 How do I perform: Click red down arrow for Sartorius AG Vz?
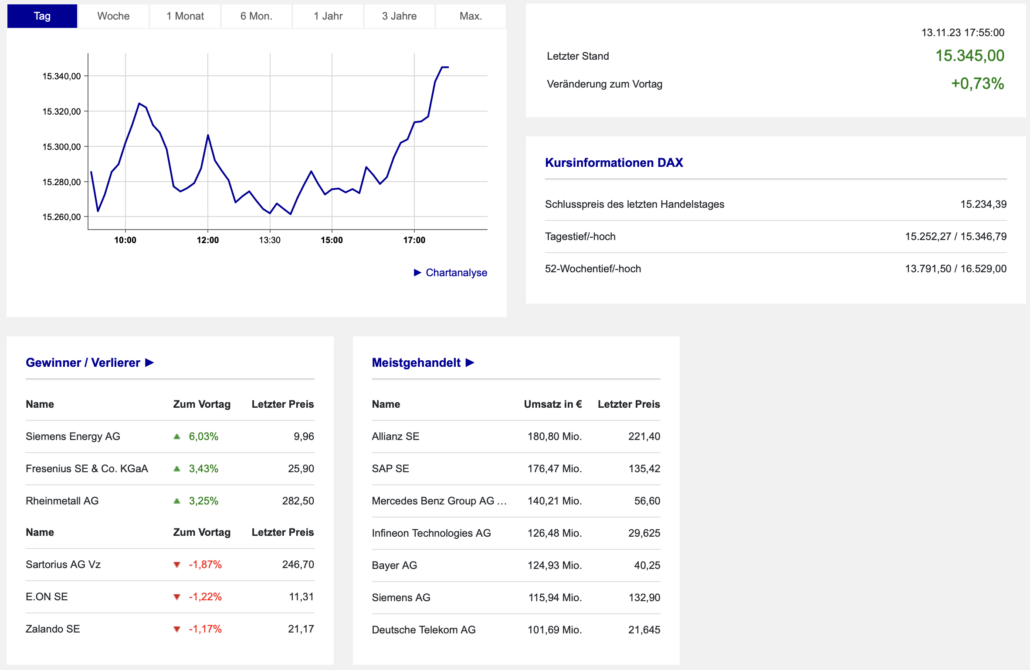coord(177,565)
